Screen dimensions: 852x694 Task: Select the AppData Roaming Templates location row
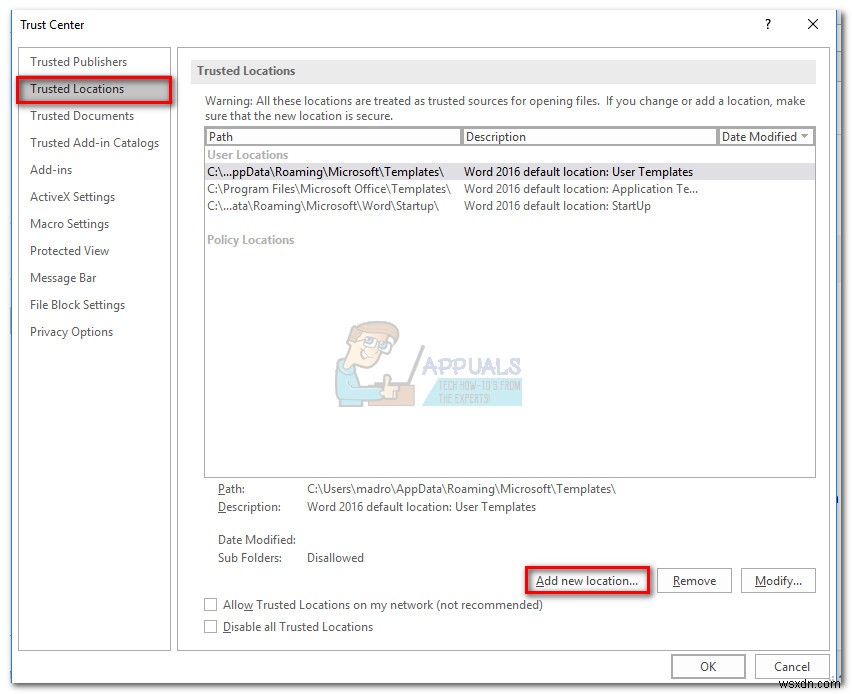point(510,172)
